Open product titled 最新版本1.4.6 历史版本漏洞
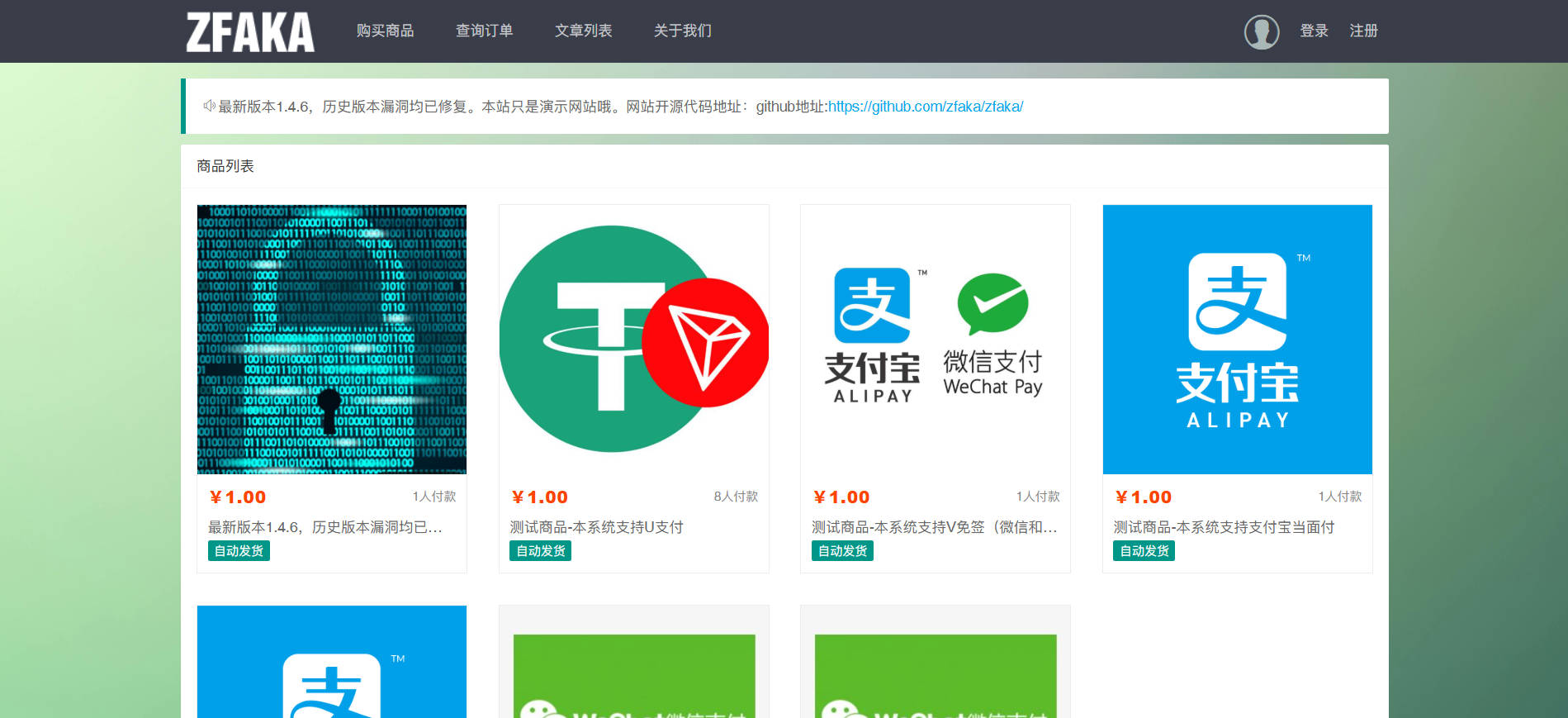Image resolution: width=1568 pixels, height=718 pixels. [325, 527]
